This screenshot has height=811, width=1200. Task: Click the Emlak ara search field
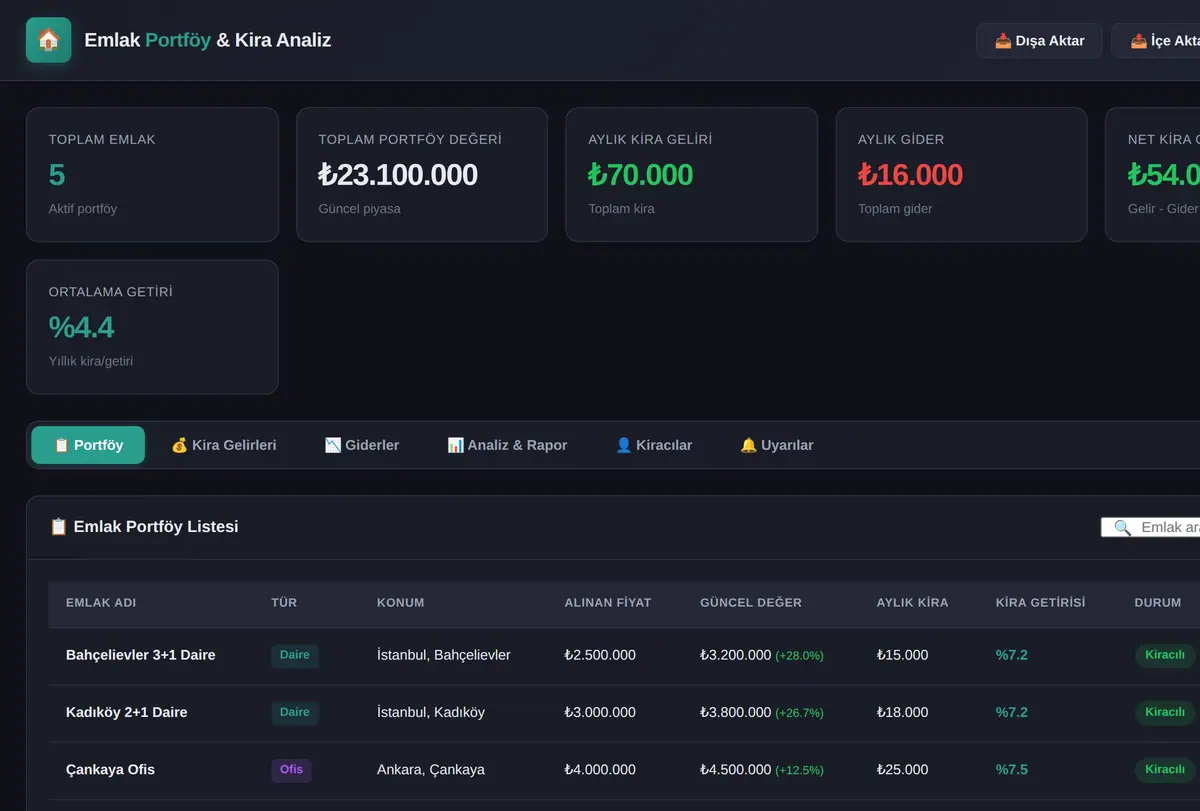1151,527
